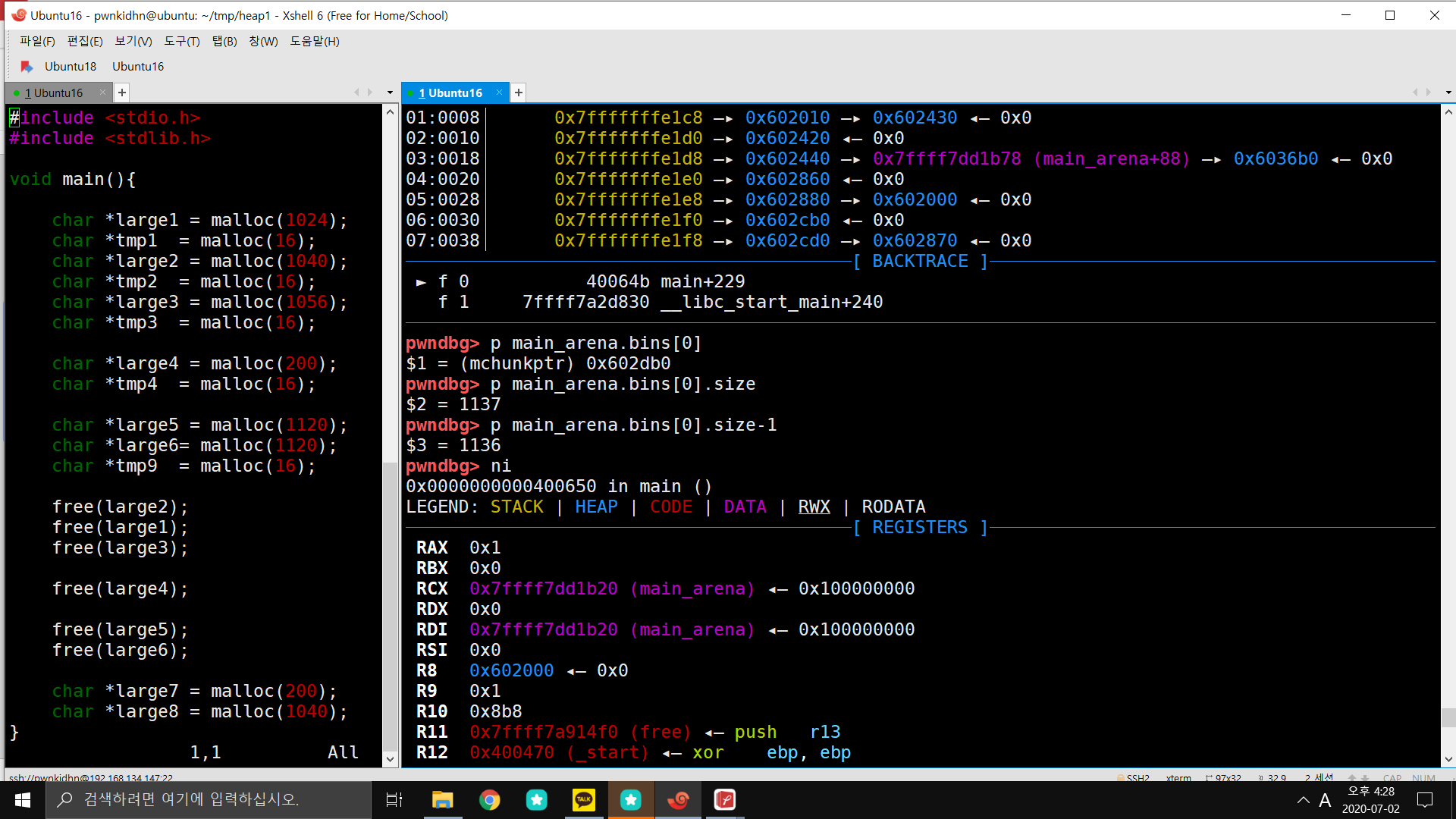The image size is (1456, 819).
Task: Close the right pane Ubuntu16 tab
Action: coord(499,93)
